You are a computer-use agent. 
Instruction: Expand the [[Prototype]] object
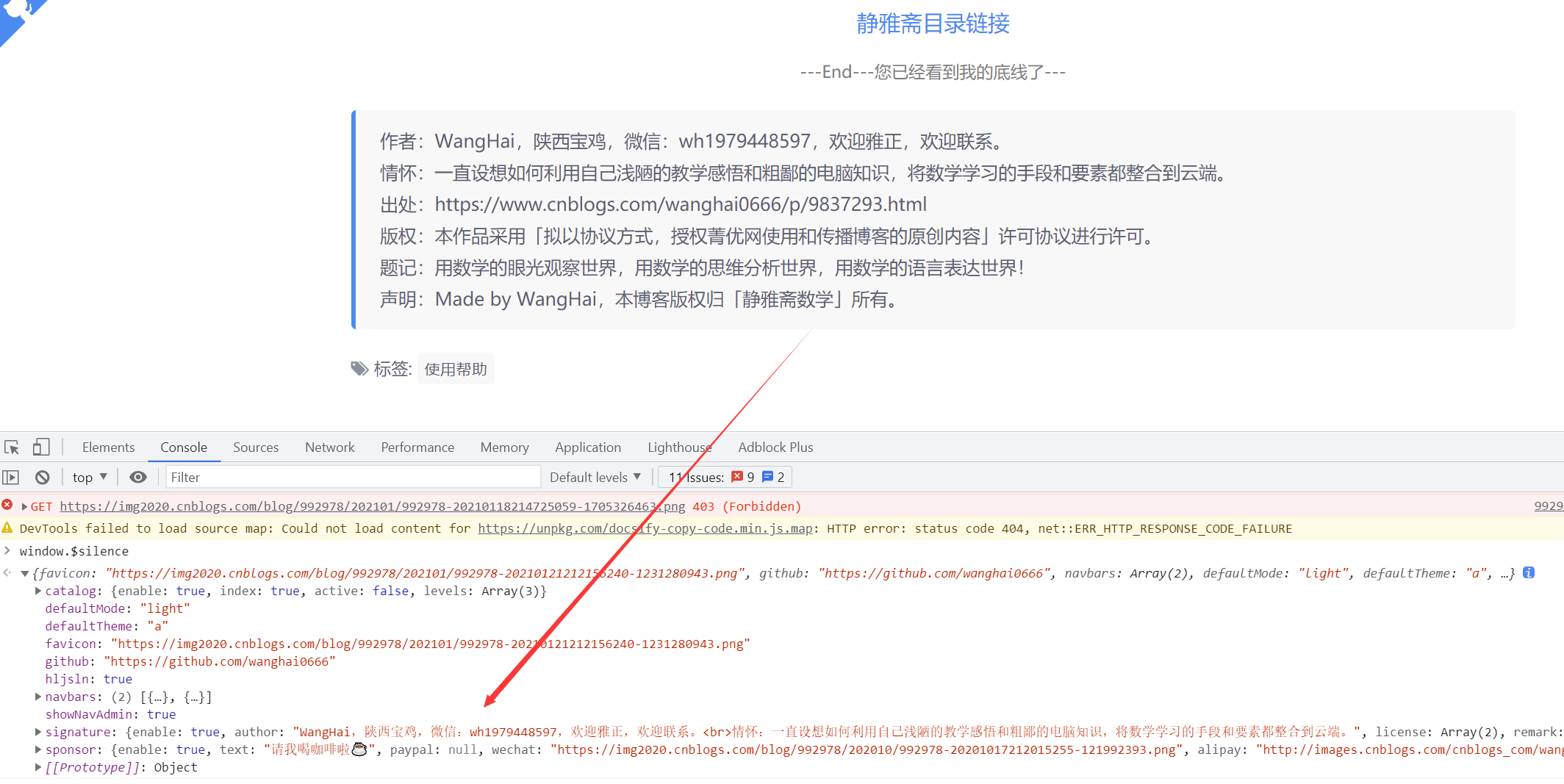click(x=37, y=766)
